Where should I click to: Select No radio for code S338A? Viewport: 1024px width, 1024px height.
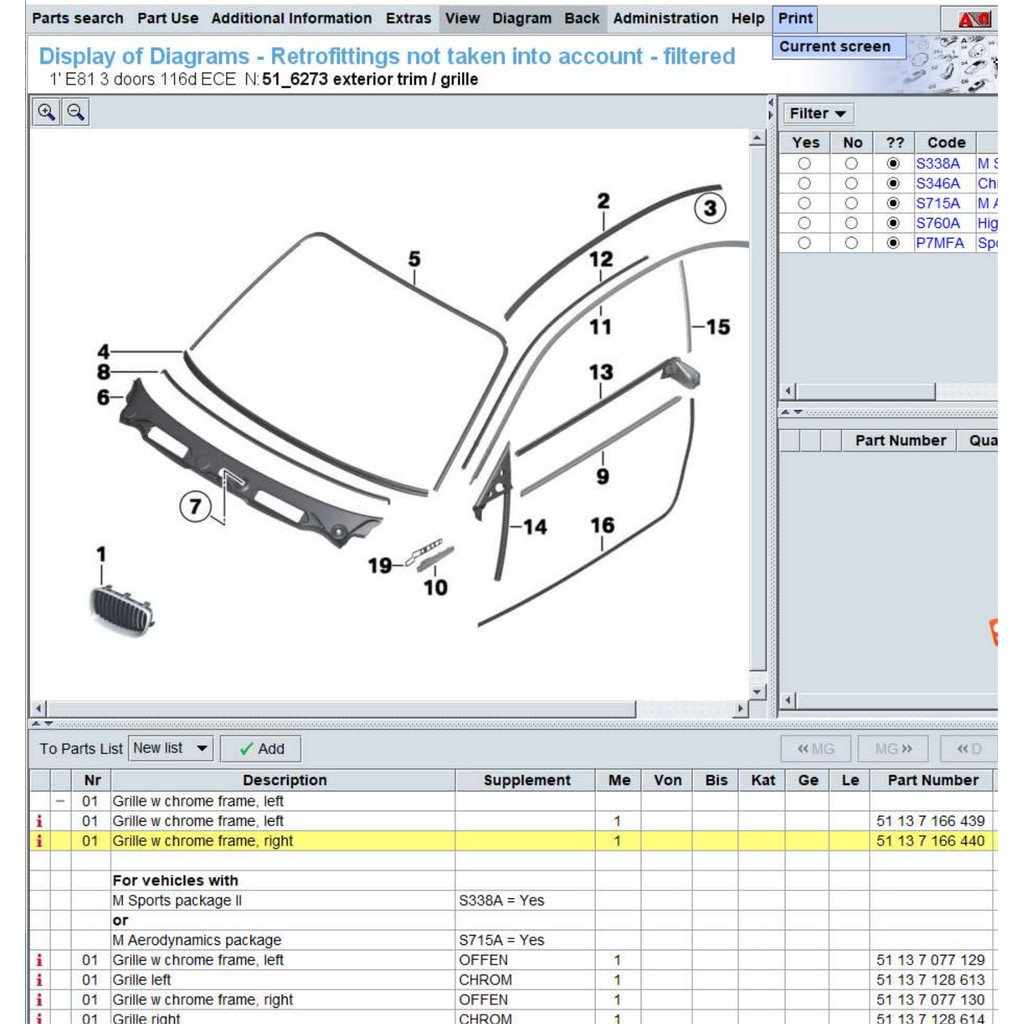pyautogui.click(x=851, y=164)
